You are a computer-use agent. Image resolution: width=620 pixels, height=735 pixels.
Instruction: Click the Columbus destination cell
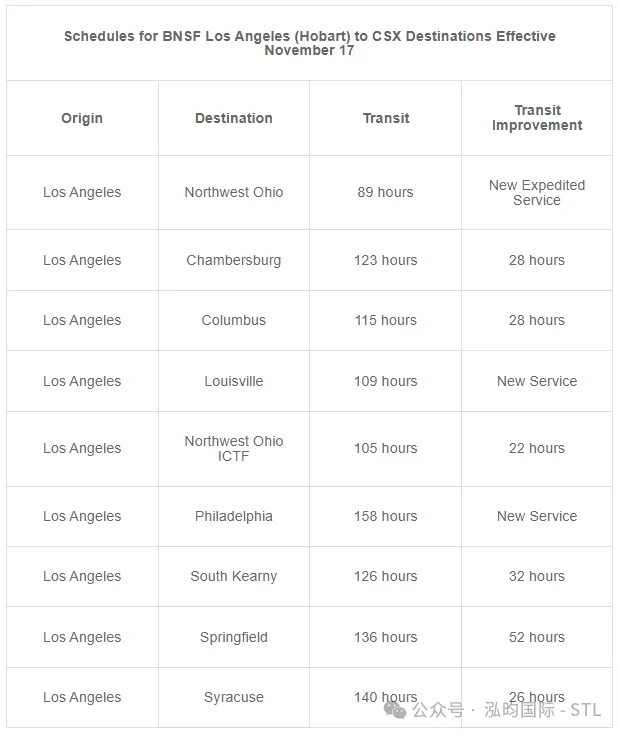tap(234, 320)
